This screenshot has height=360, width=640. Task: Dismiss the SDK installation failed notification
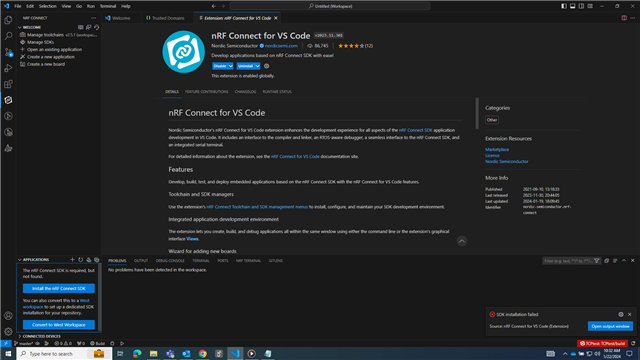(629, 314)
